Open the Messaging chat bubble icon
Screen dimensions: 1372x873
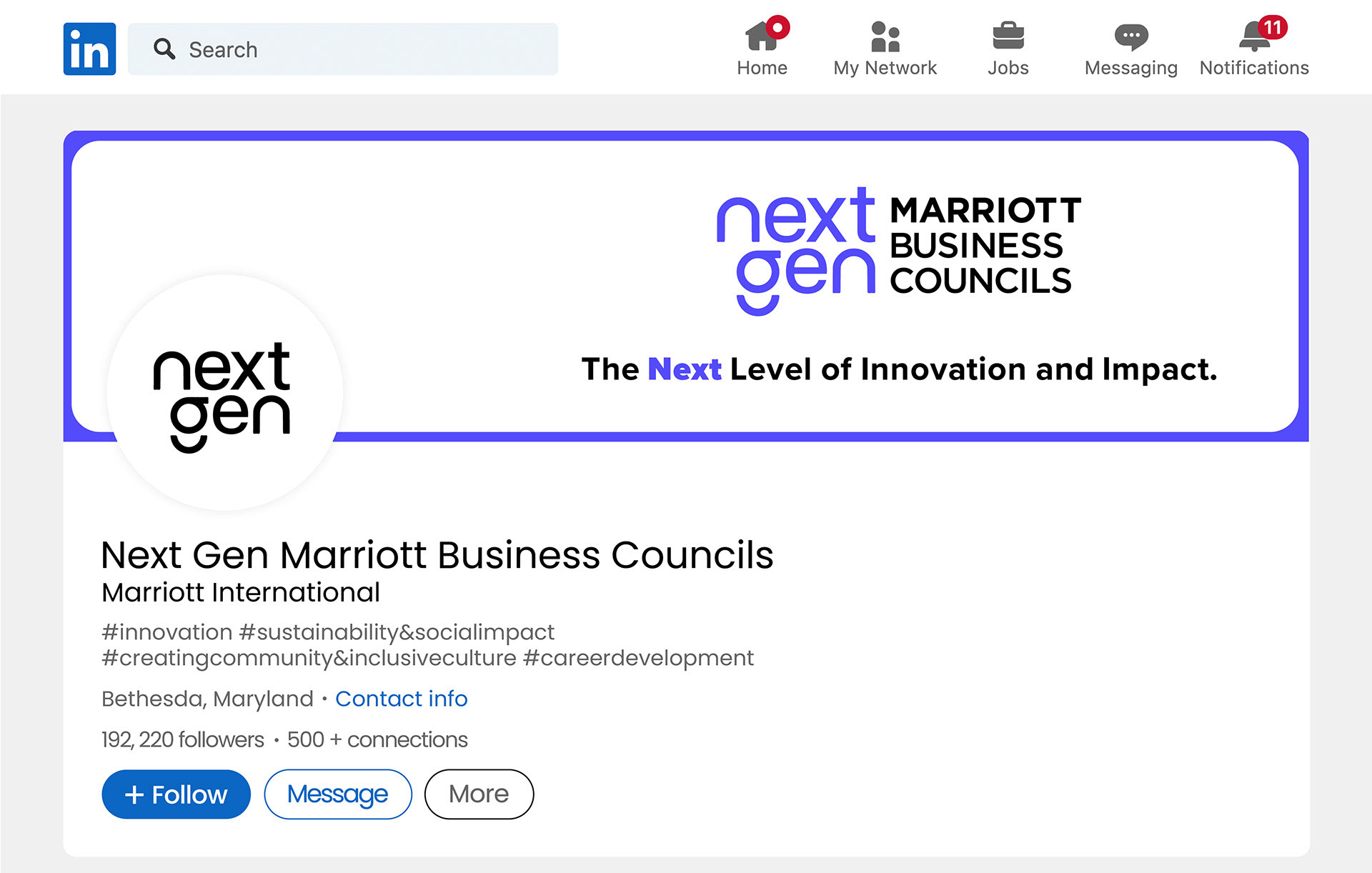tap(1131, 37)
